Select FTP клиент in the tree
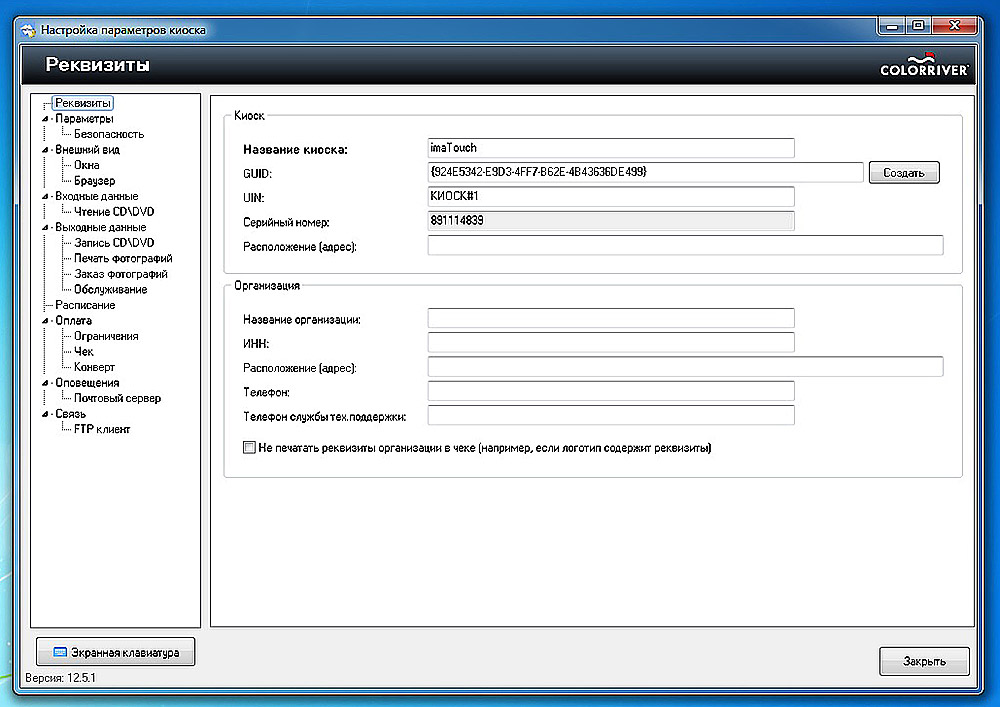 point(102,430)
